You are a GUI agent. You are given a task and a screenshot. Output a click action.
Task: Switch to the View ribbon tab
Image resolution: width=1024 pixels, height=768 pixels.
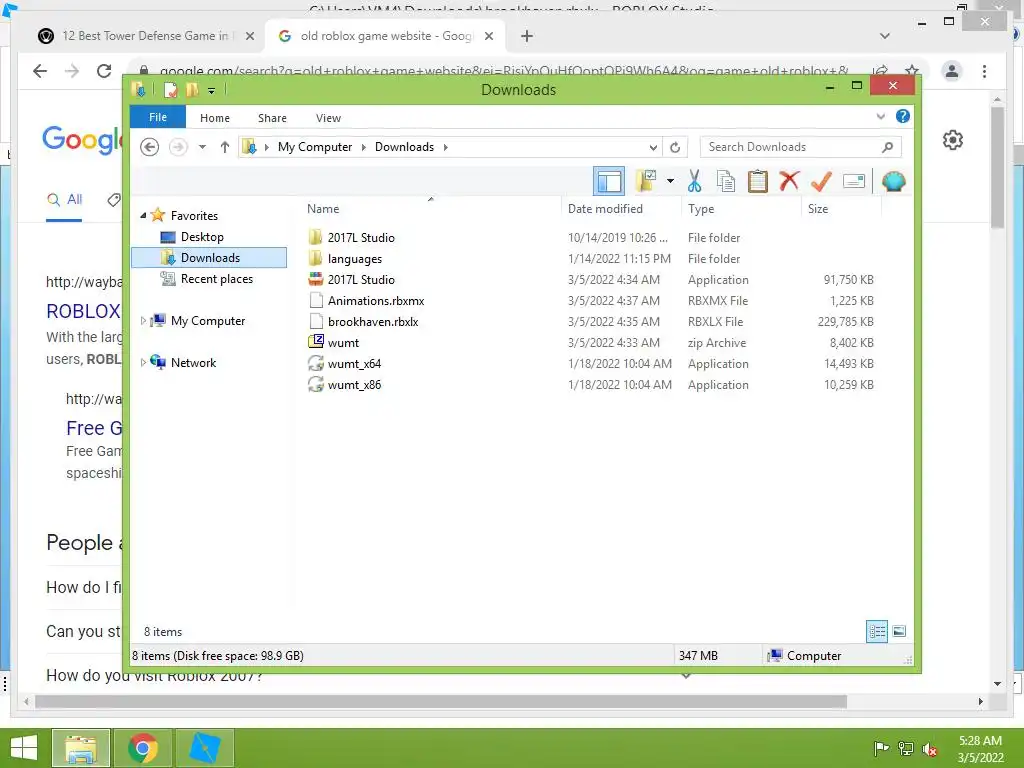coord(328,118)
